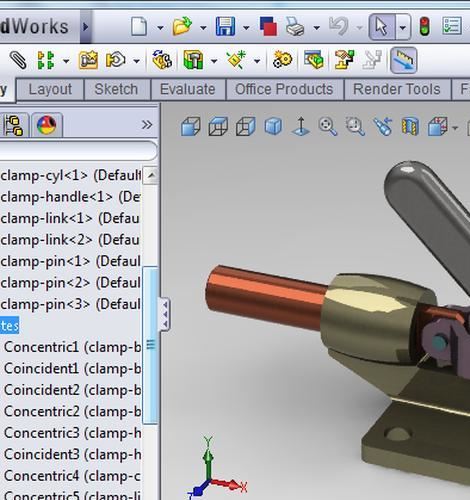Click the Open folder icon
This screenshot has width=470, height=500.
coord(182,27)
